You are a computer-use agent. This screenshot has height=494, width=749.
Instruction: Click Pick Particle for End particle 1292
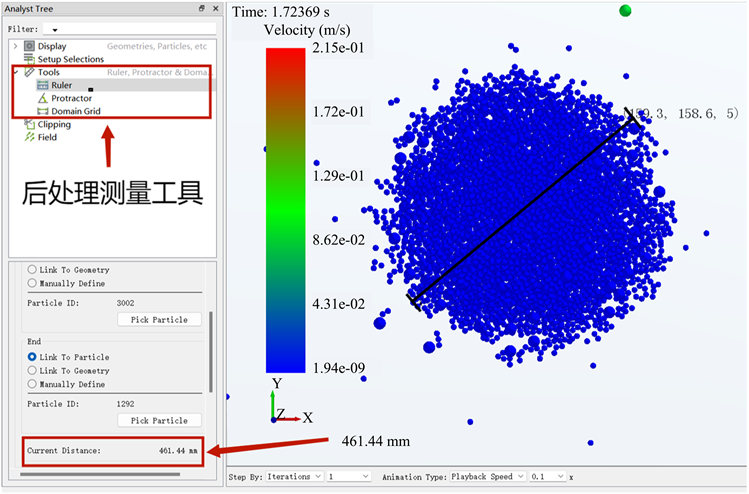pos(159,420)
